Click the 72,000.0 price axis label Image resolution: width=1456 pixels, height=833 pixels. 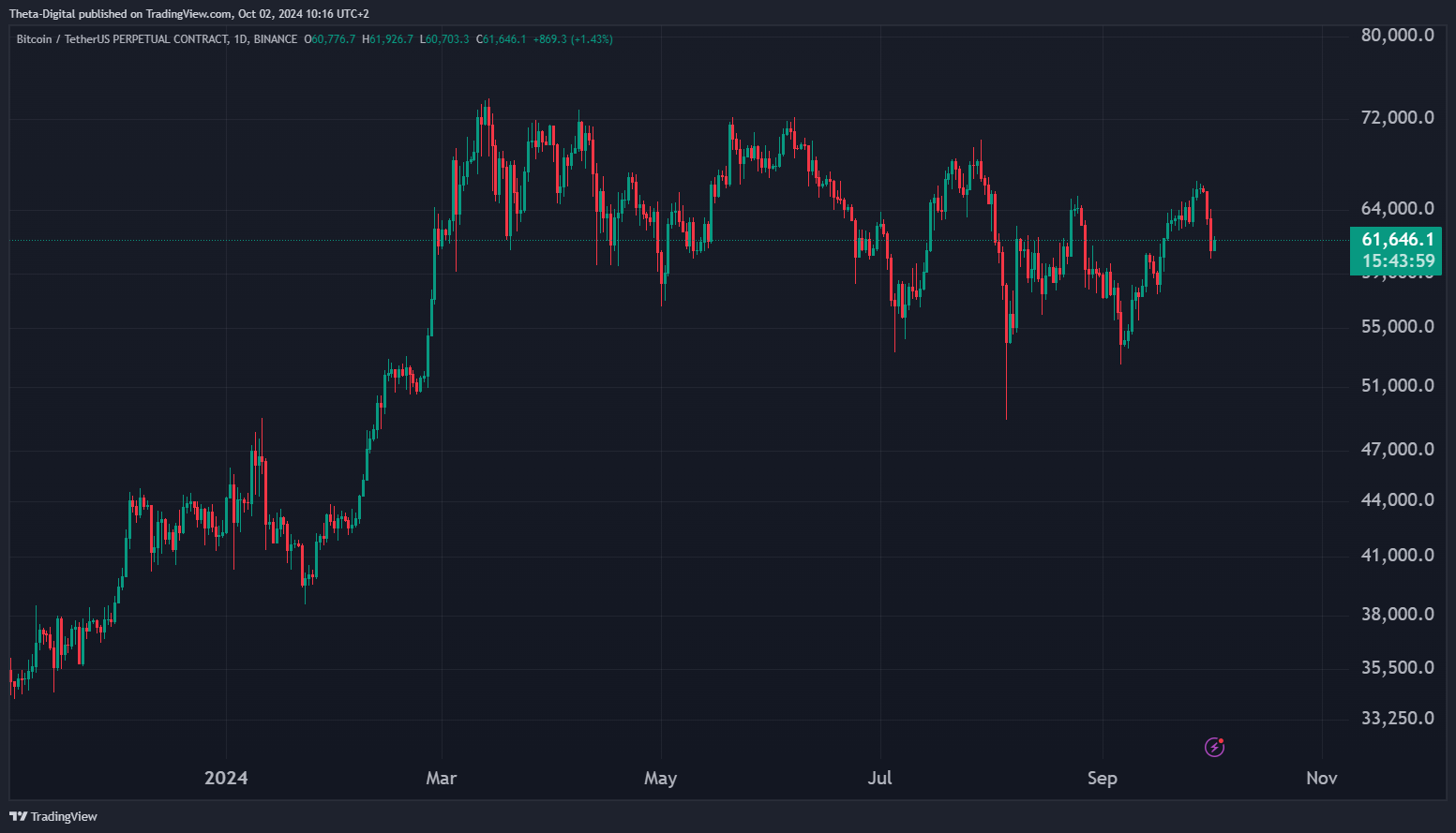pyautogui.click(x=1397, y=118)
